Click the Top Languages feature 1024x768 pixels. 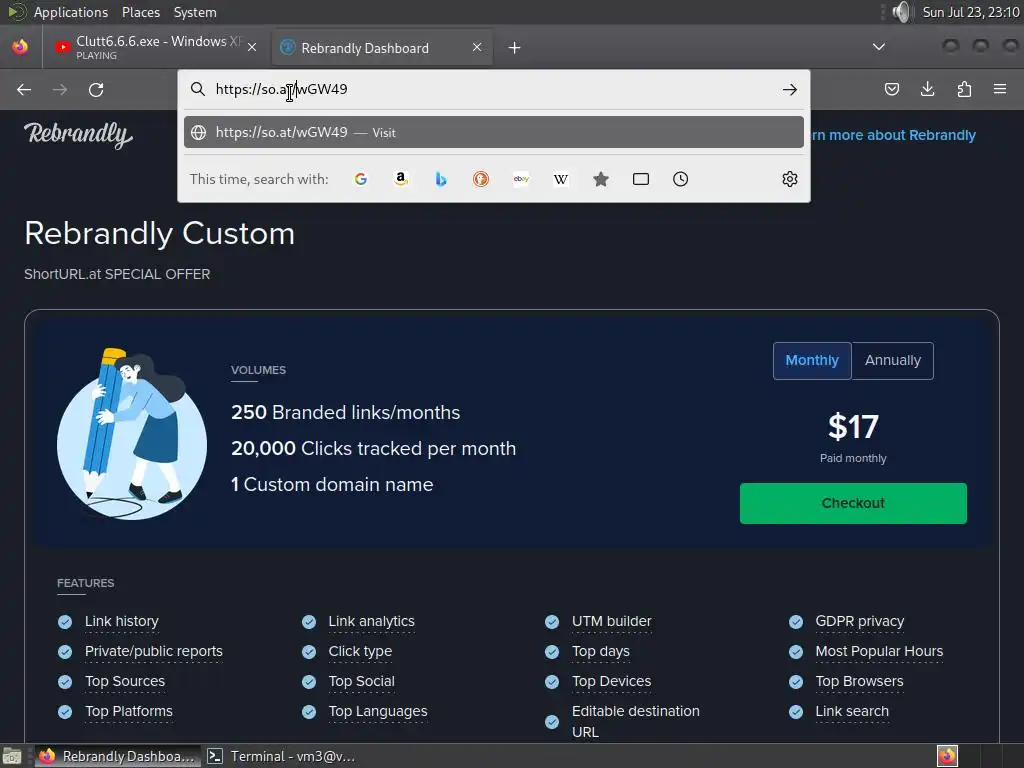tap(377, 711)
